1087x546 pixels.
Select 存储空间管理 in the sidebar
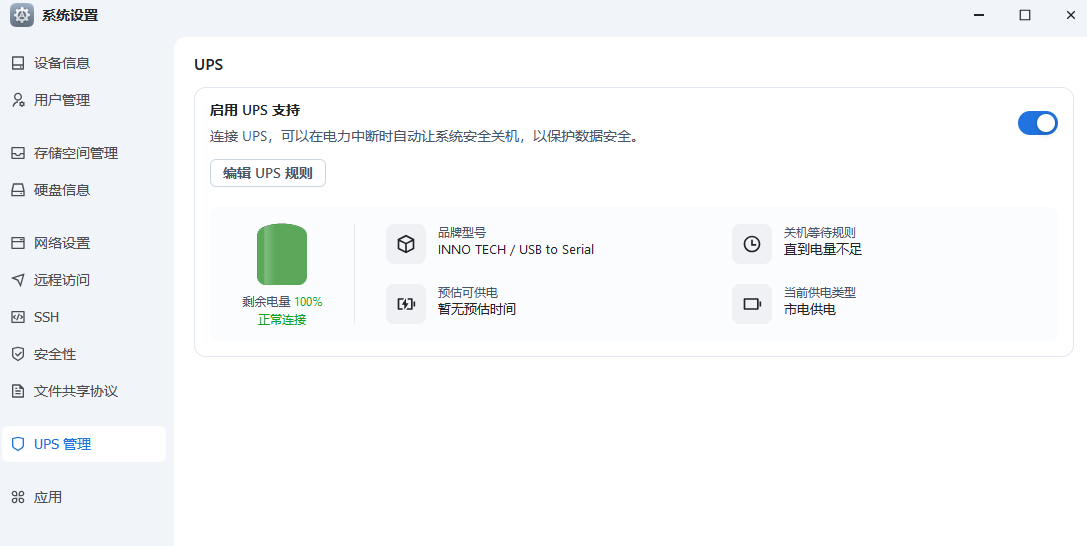[84, 153]
